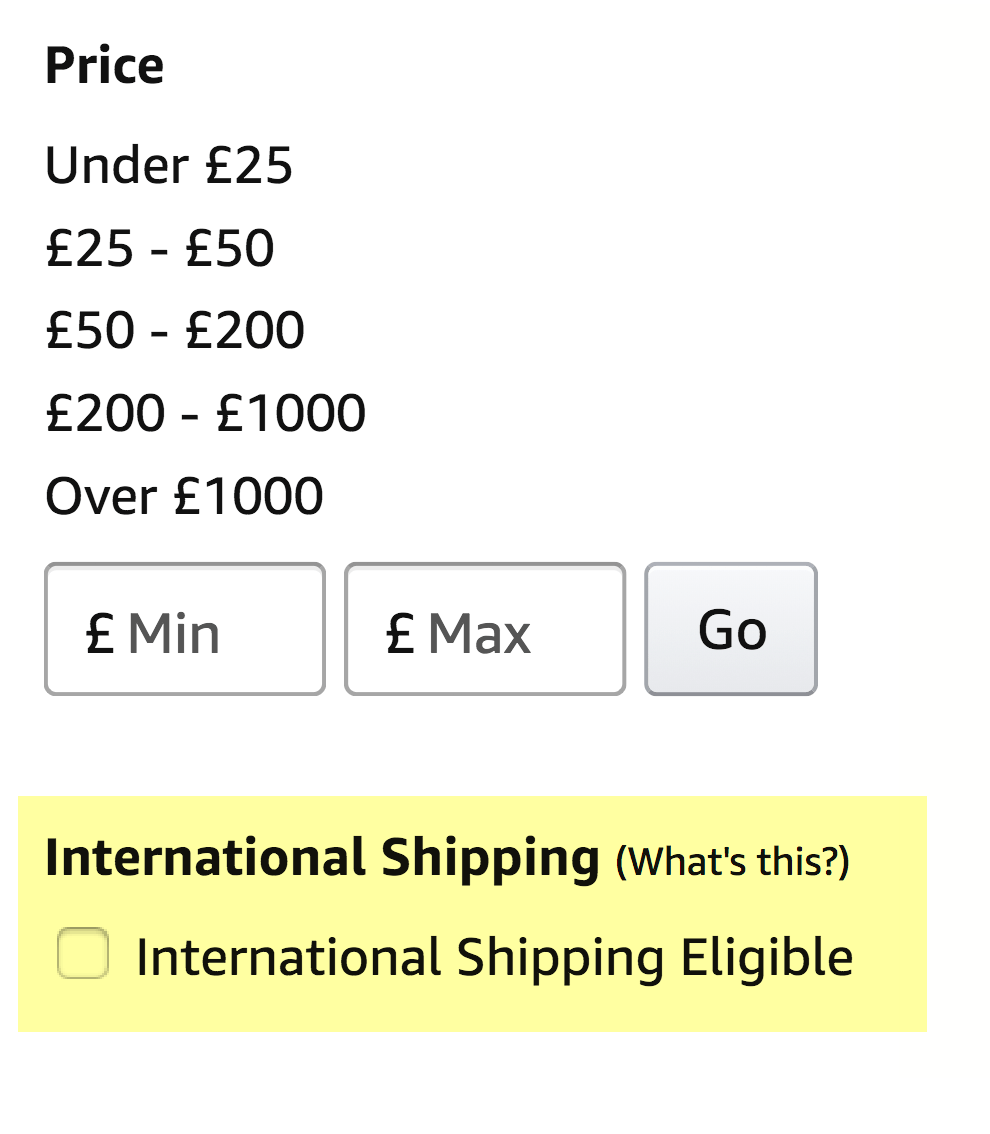Image resolution: width=990 pixels, height=1134 pixels.
Task: Focus the £ Max price input field
Action: (485, 629)
